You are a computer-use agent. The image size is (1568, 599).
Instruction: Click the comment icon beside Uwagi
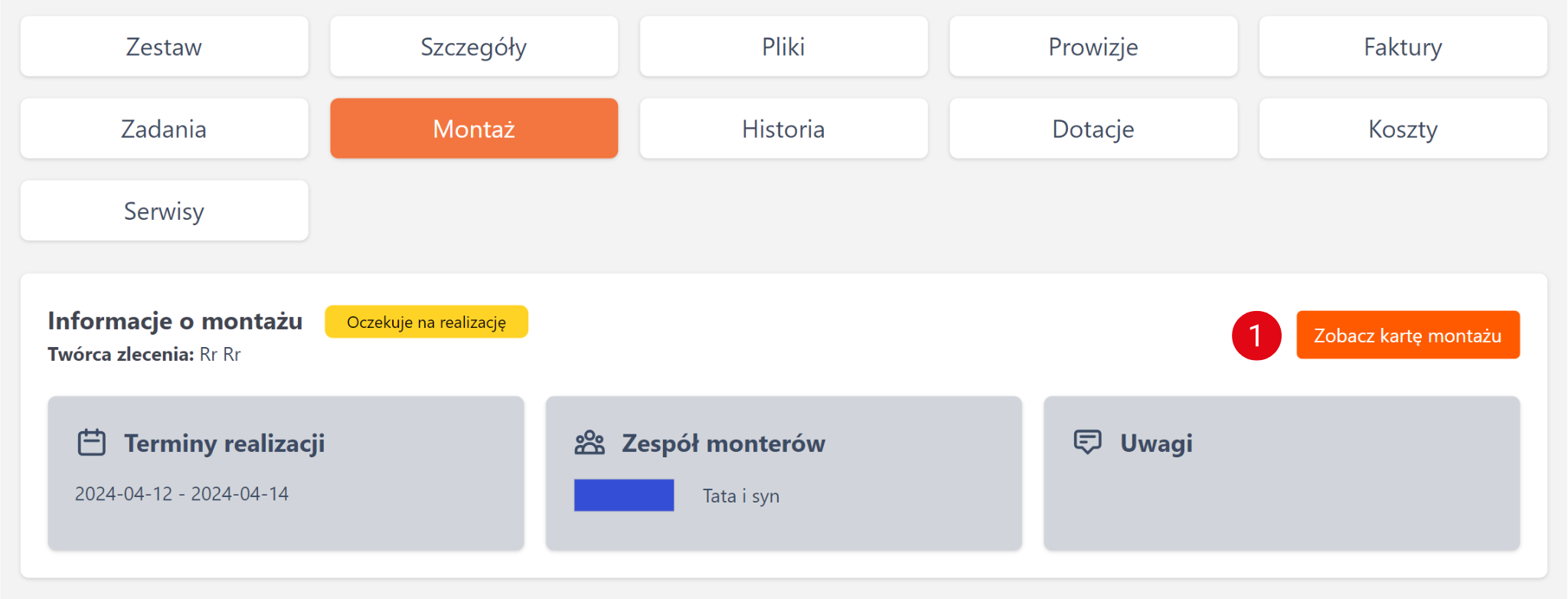[1087, 442]
